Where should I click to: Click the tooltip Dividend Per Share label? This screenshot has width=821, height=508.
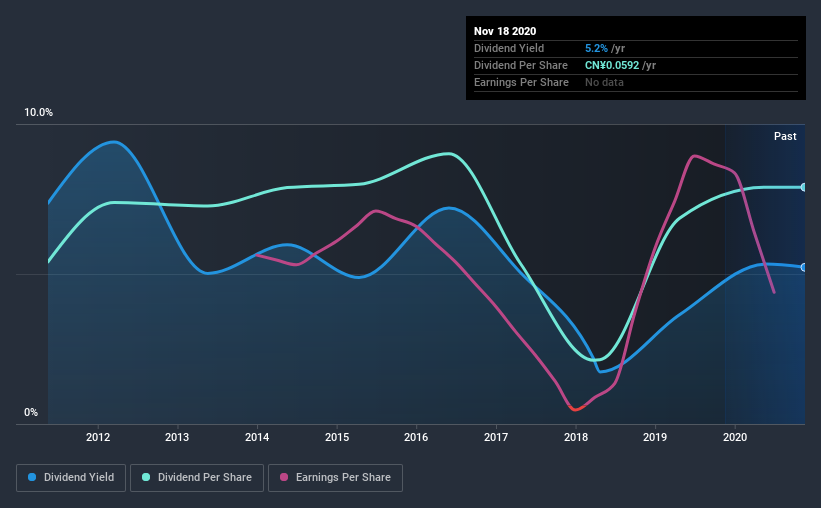point(521,65)
